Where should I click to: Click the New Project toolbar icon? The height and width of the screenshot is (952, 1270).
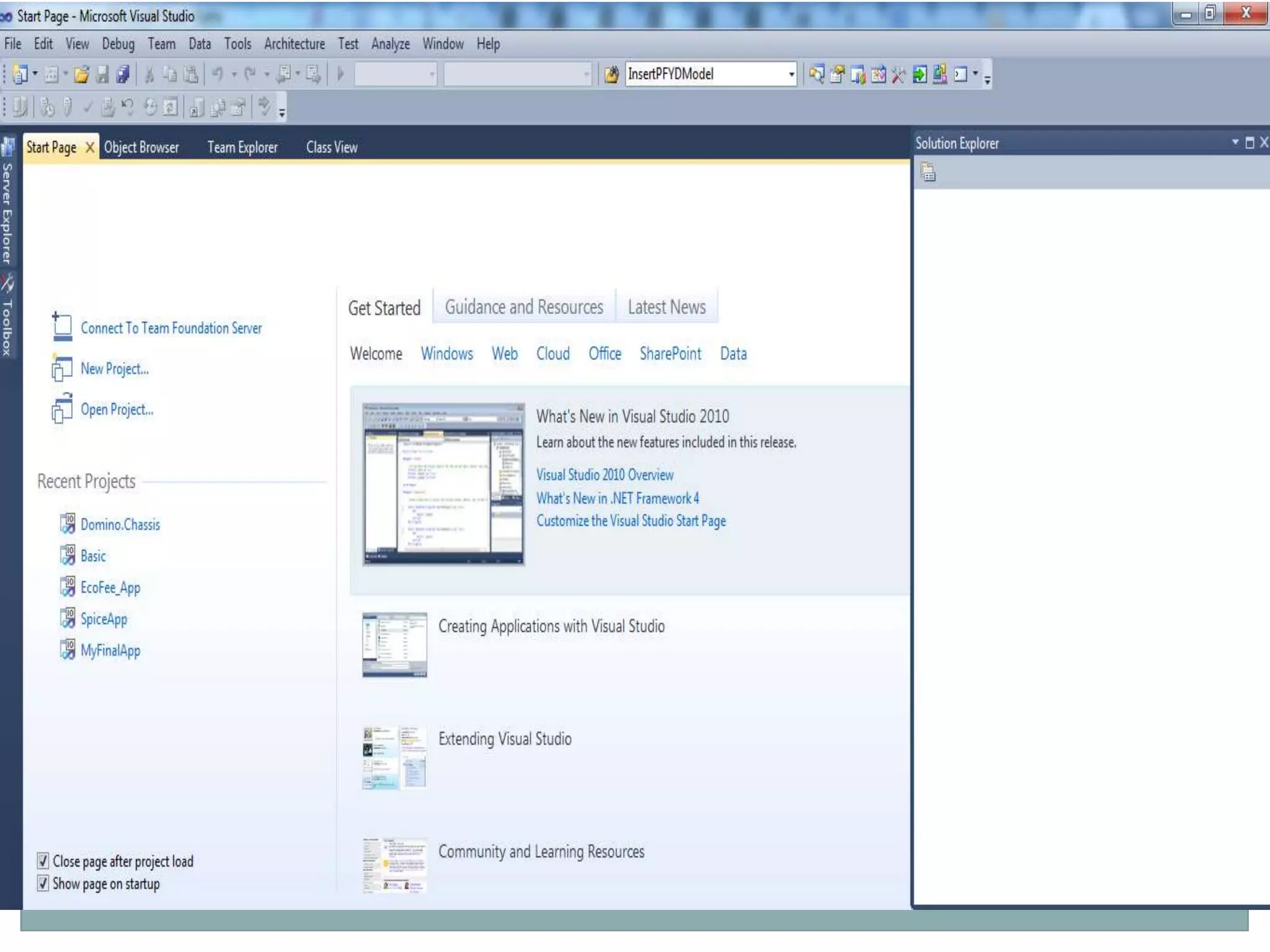pos(19,74)
